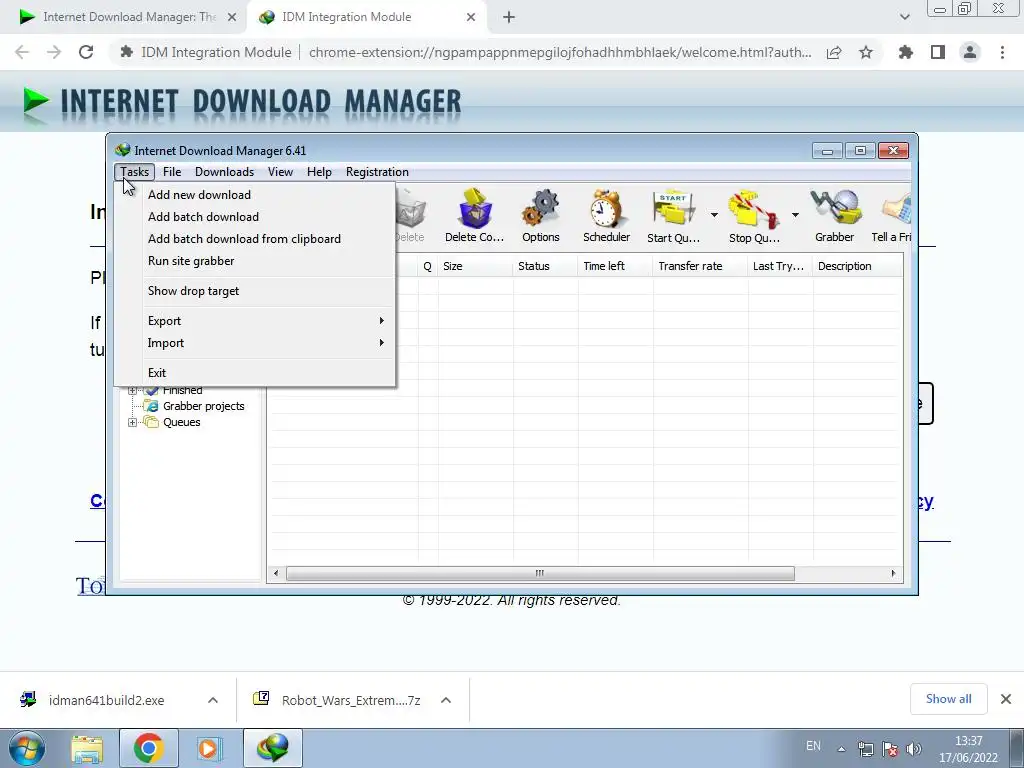This screenshot has height=768, width=1024.
Task: Bookmark this page with star icon
Action: pos(866,52)
